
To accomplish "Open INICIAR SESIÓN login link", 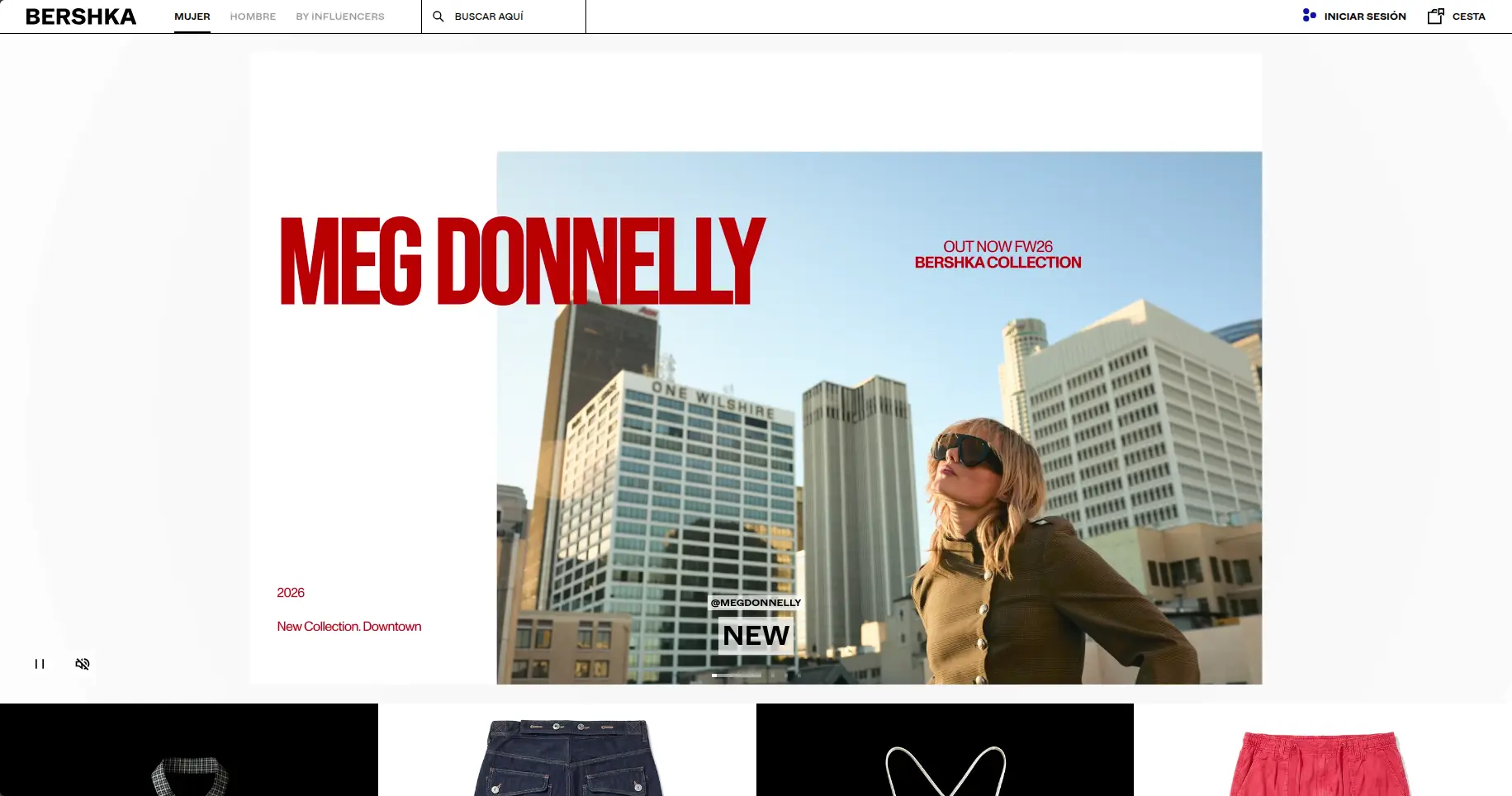I will pos(1365,17).
